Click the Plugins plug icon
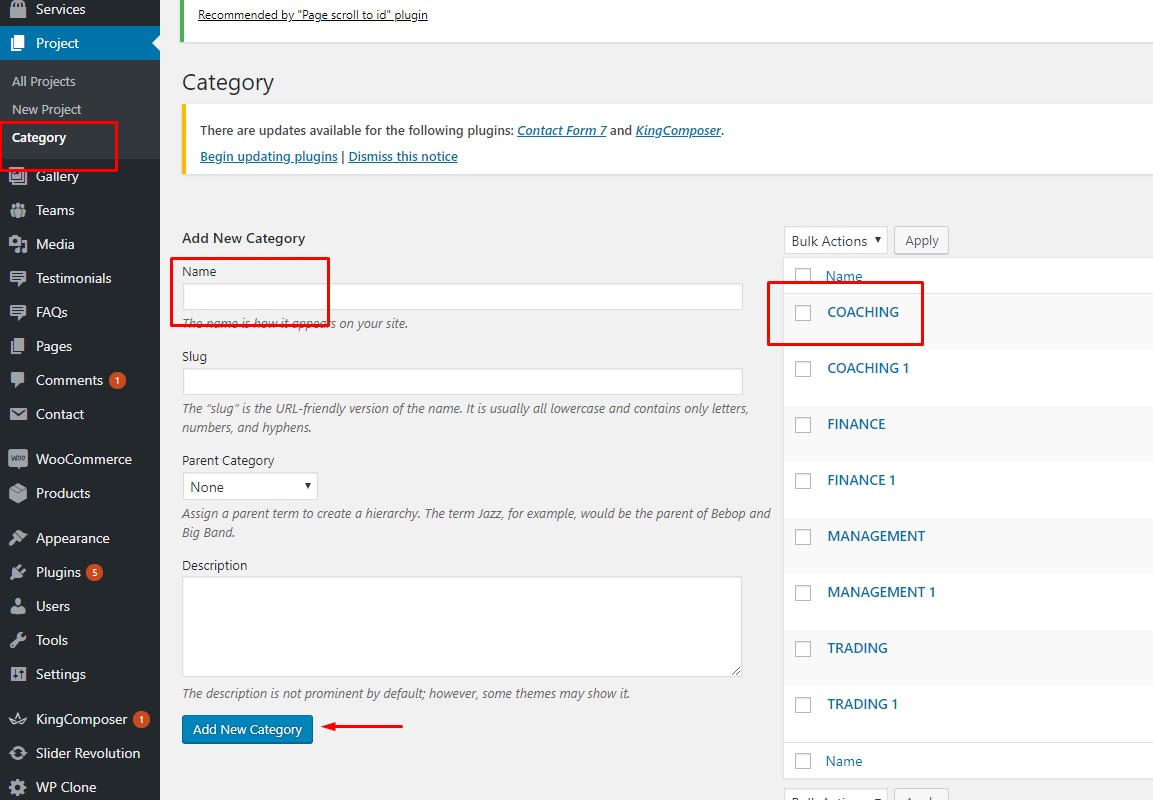The image size is (1153, 800). [18, 572]
